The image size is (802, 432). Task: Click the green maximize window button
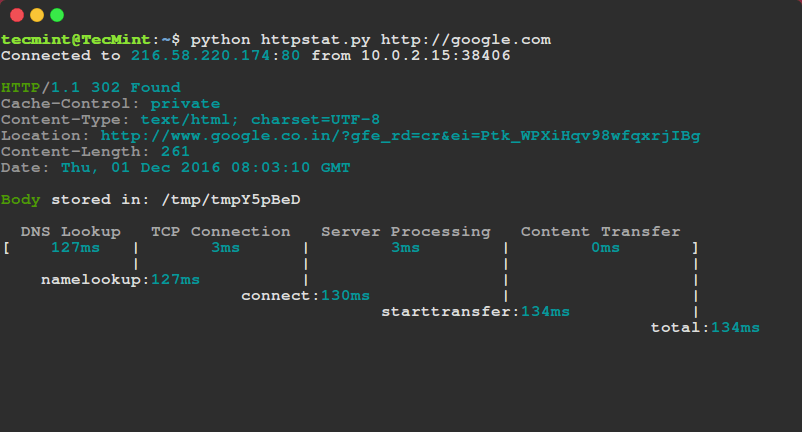(57, 15)
